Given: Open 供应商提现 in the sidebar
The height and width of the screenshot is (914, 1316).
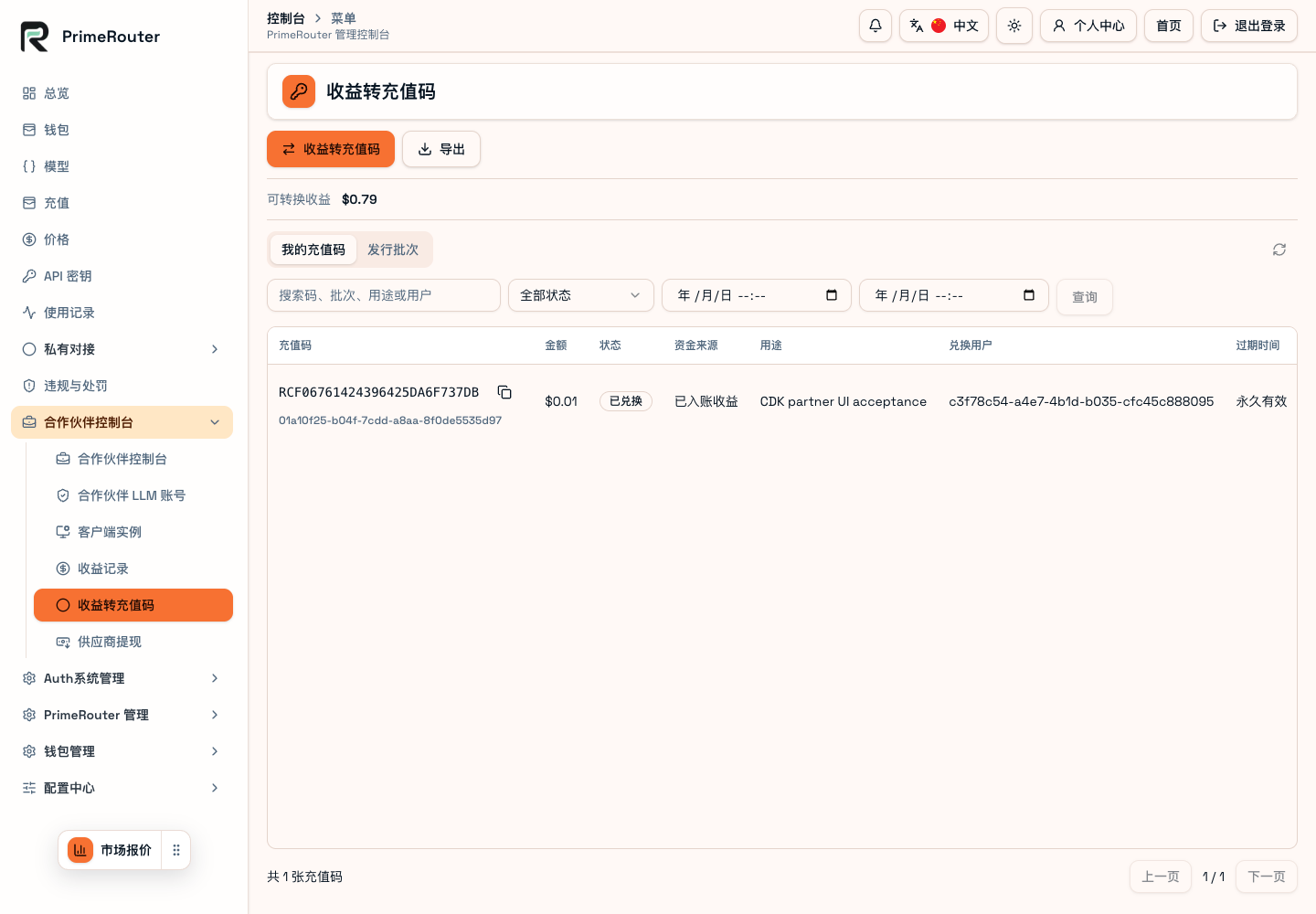Looking at the screenshot, I should click(133, 642).
